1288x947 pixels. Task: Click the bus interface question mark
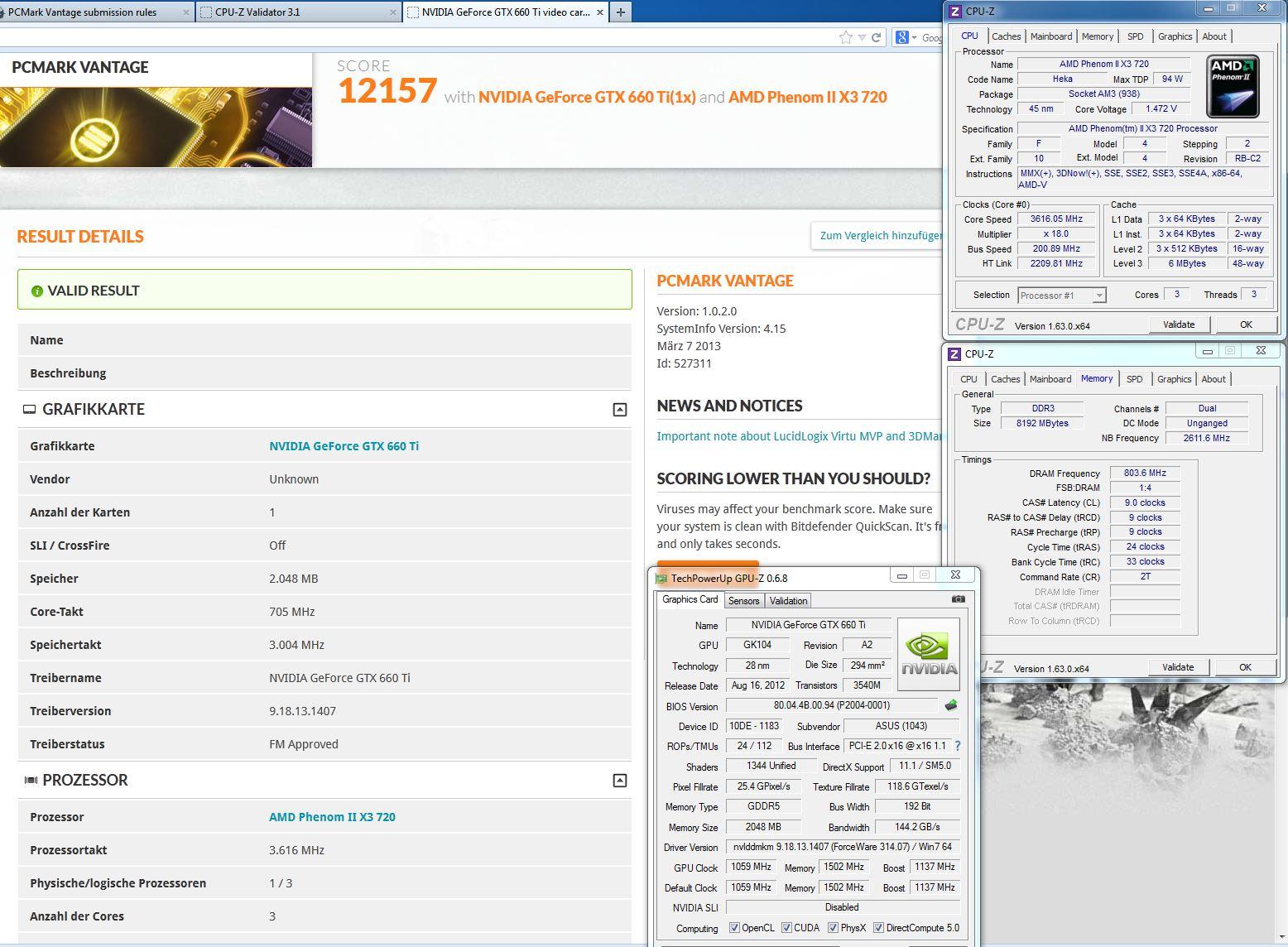pos(958,746)
